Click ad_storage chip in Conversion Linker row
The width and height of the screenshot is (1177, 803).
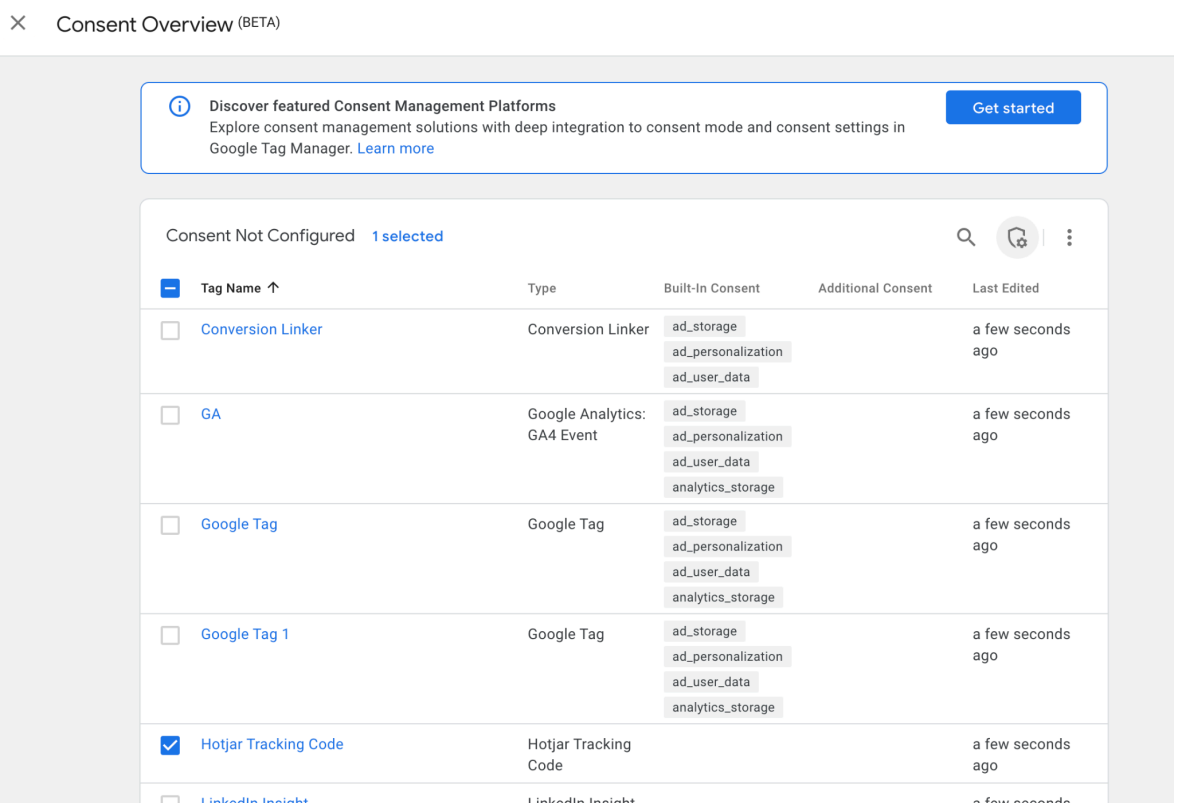click(704, 326)
